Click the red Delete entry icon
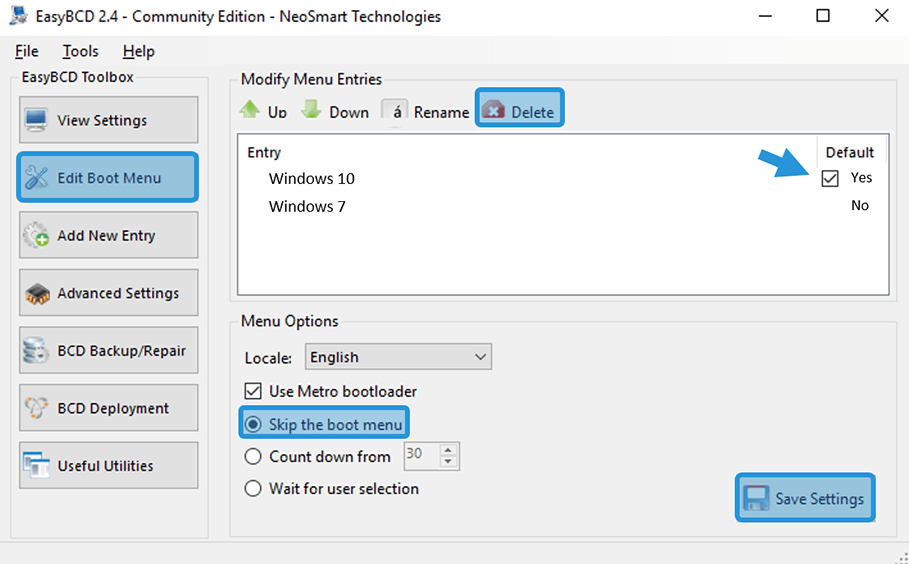 493,110
